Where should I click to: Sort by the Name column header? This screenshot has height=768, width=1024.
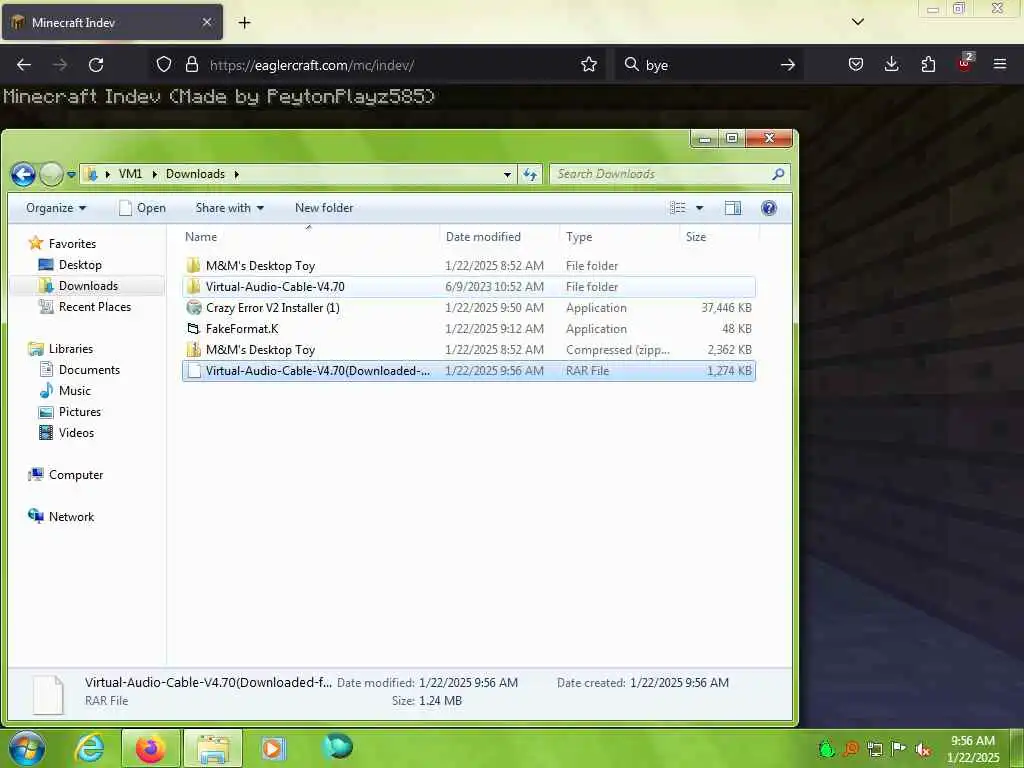pos(310,237)
